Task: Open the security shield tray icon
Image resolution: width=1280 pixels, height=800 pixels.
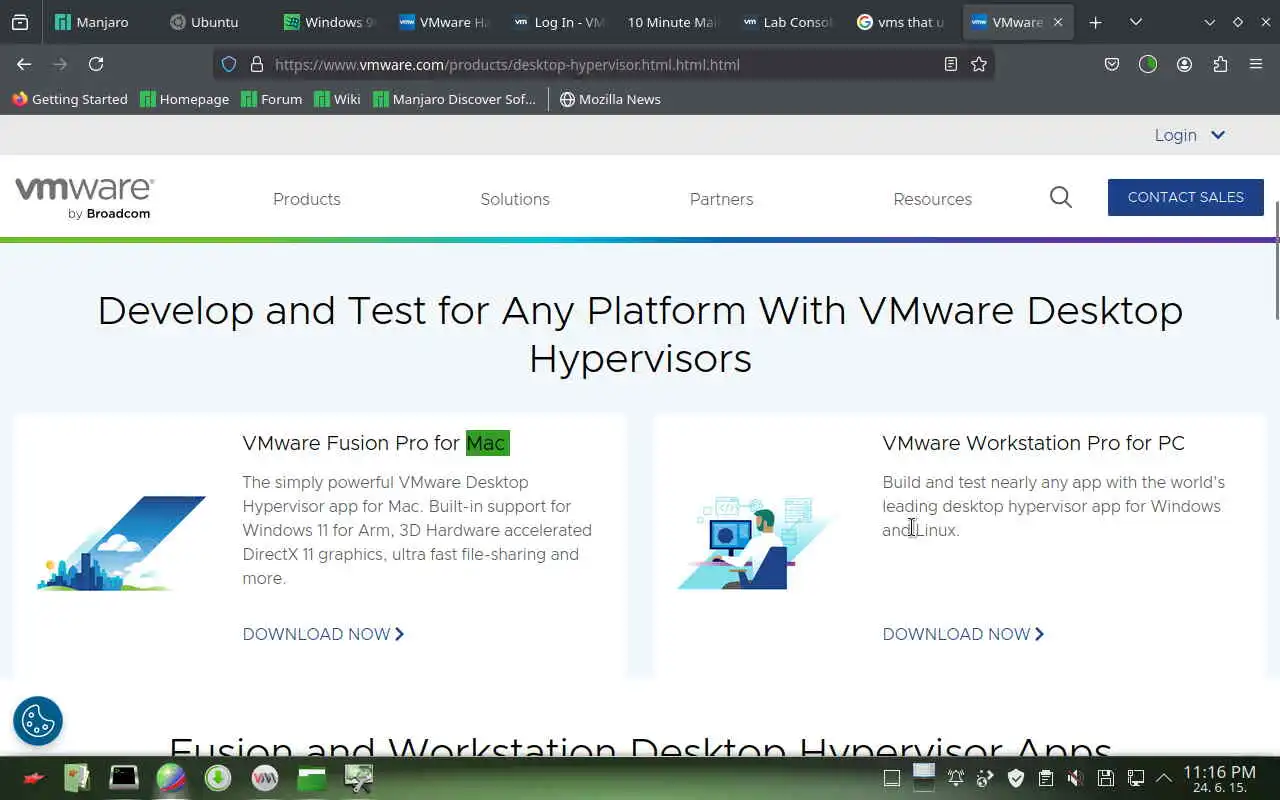Action: click(1016, 778)
